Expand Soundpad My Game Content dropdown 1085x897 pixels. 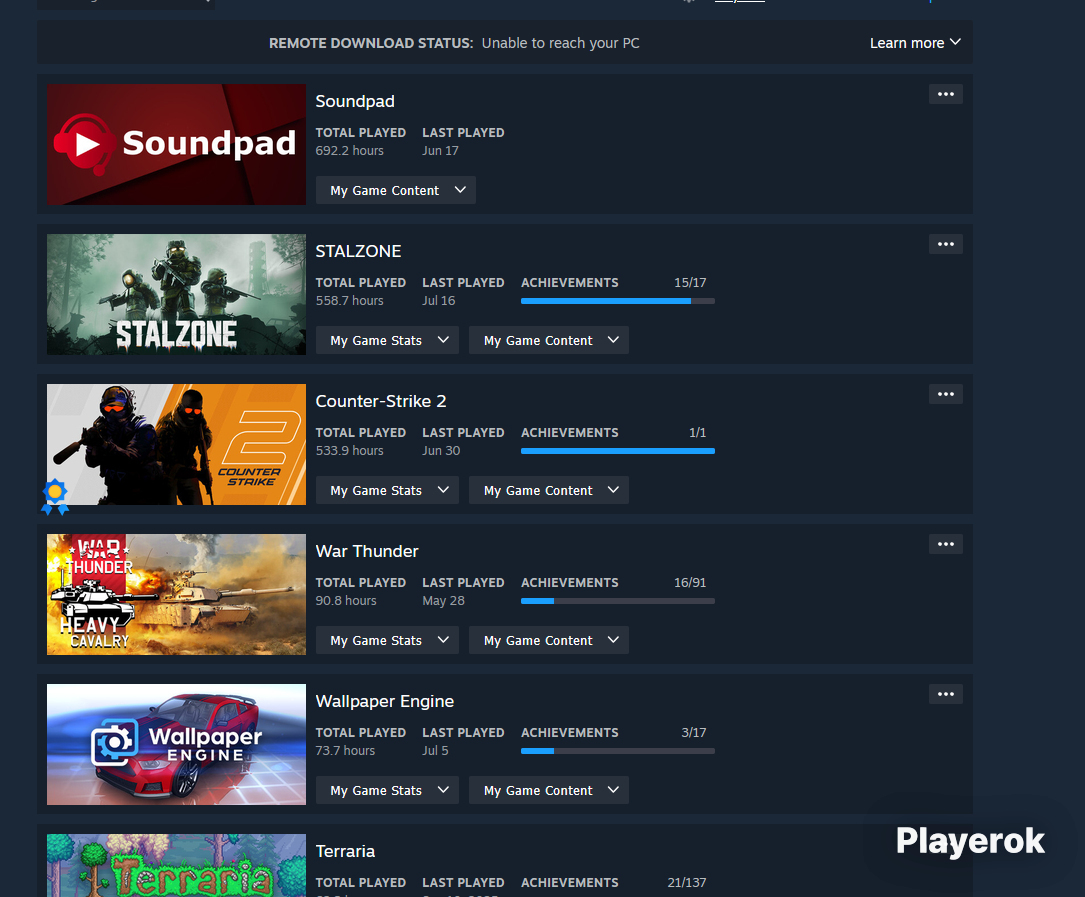click(396, 190)
